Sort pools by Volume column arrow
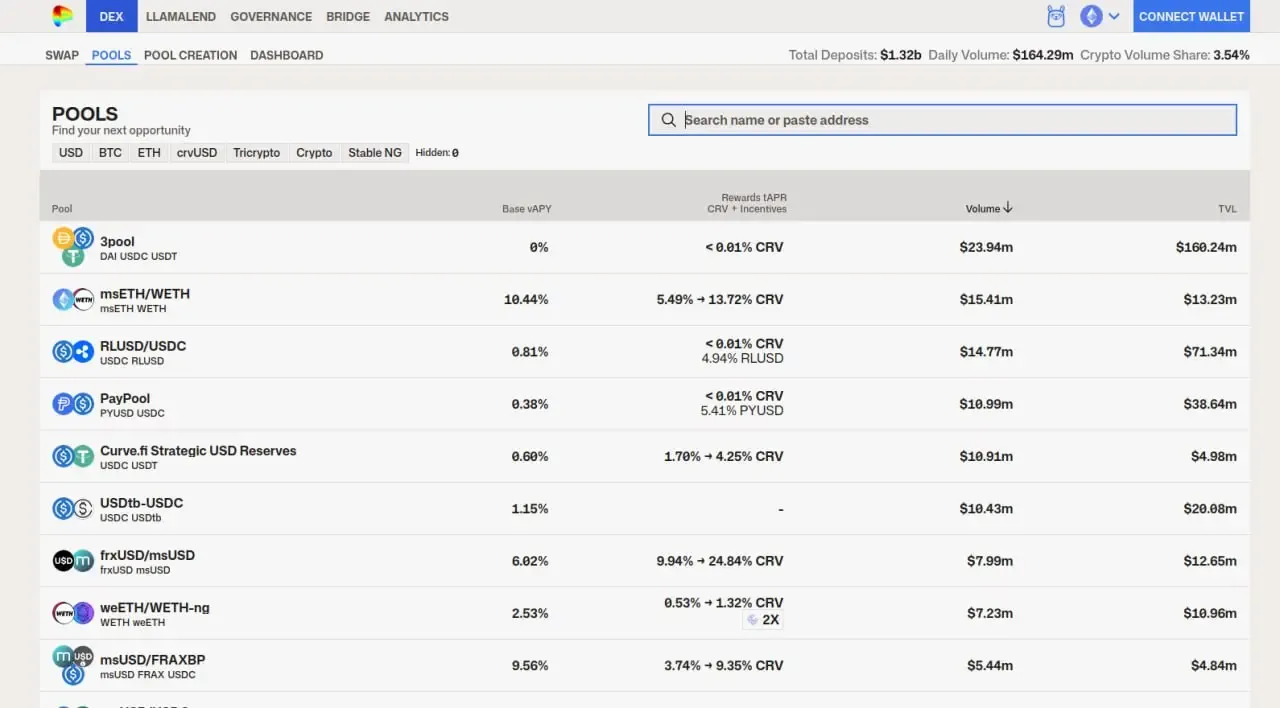The height and width of the screenshot is (708, 1280). (x=1007, y=208)
